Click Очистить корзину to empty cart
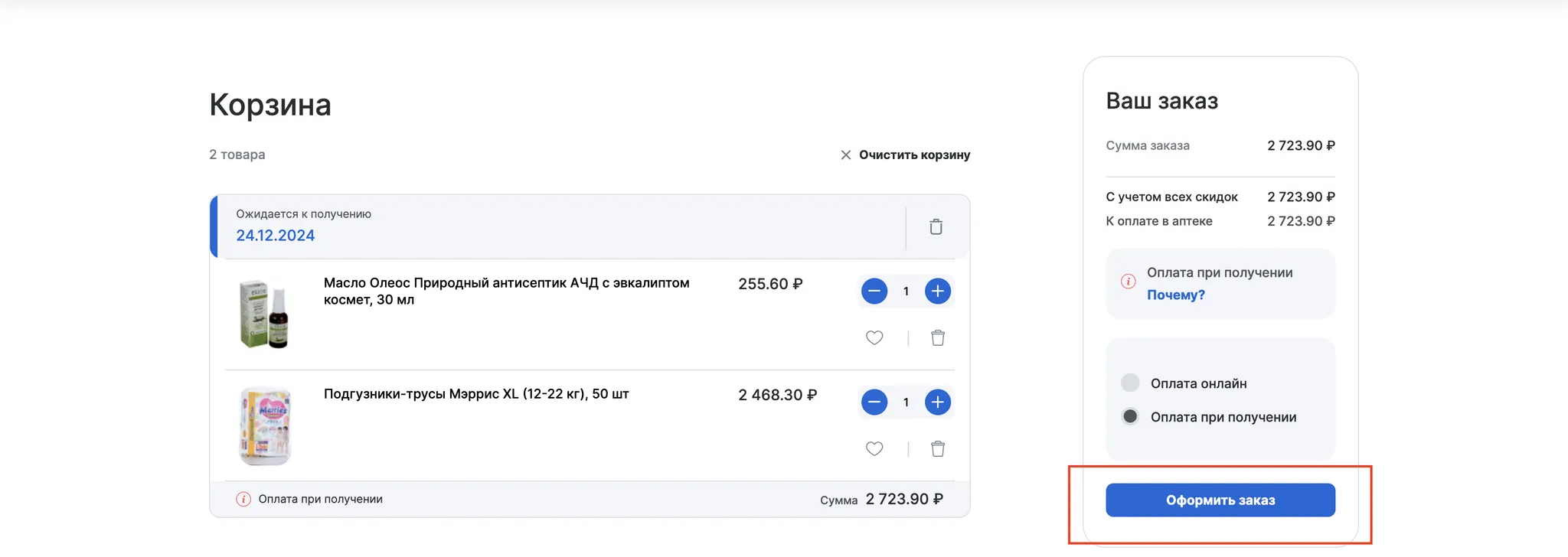The width and height of the screenshot is (1568, 557). (x=906, y=155)
